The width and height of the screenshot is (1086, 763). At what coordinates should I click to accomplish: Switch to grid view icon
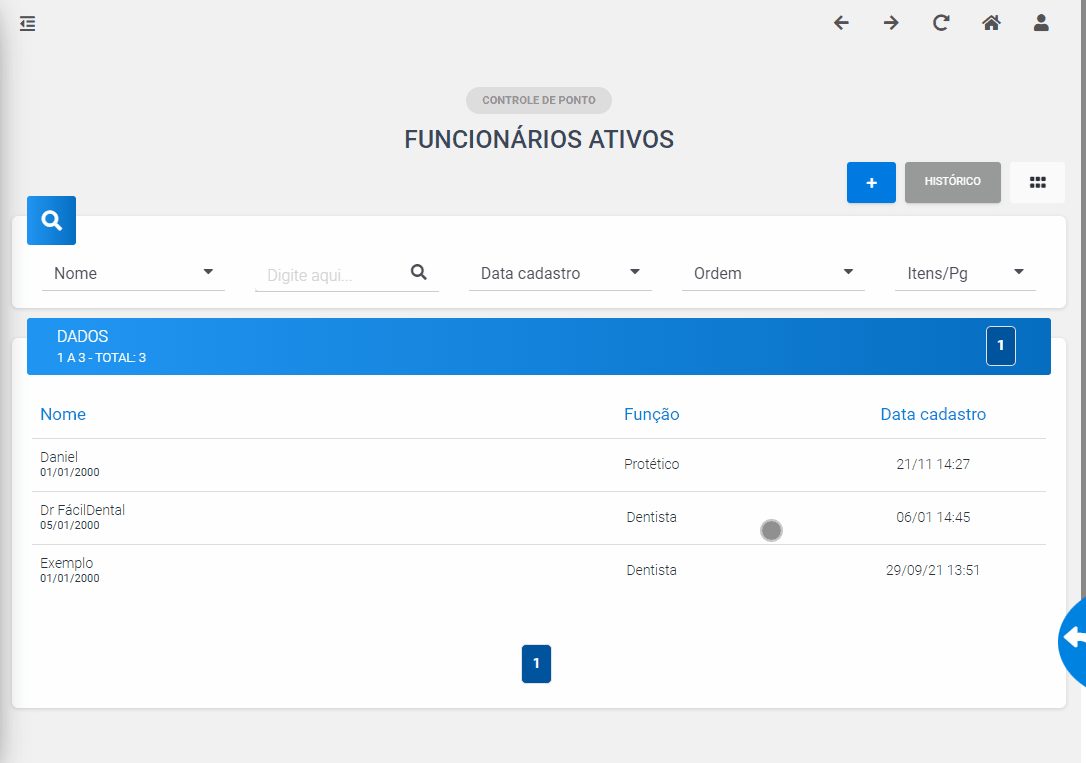tap(1038, 182)
